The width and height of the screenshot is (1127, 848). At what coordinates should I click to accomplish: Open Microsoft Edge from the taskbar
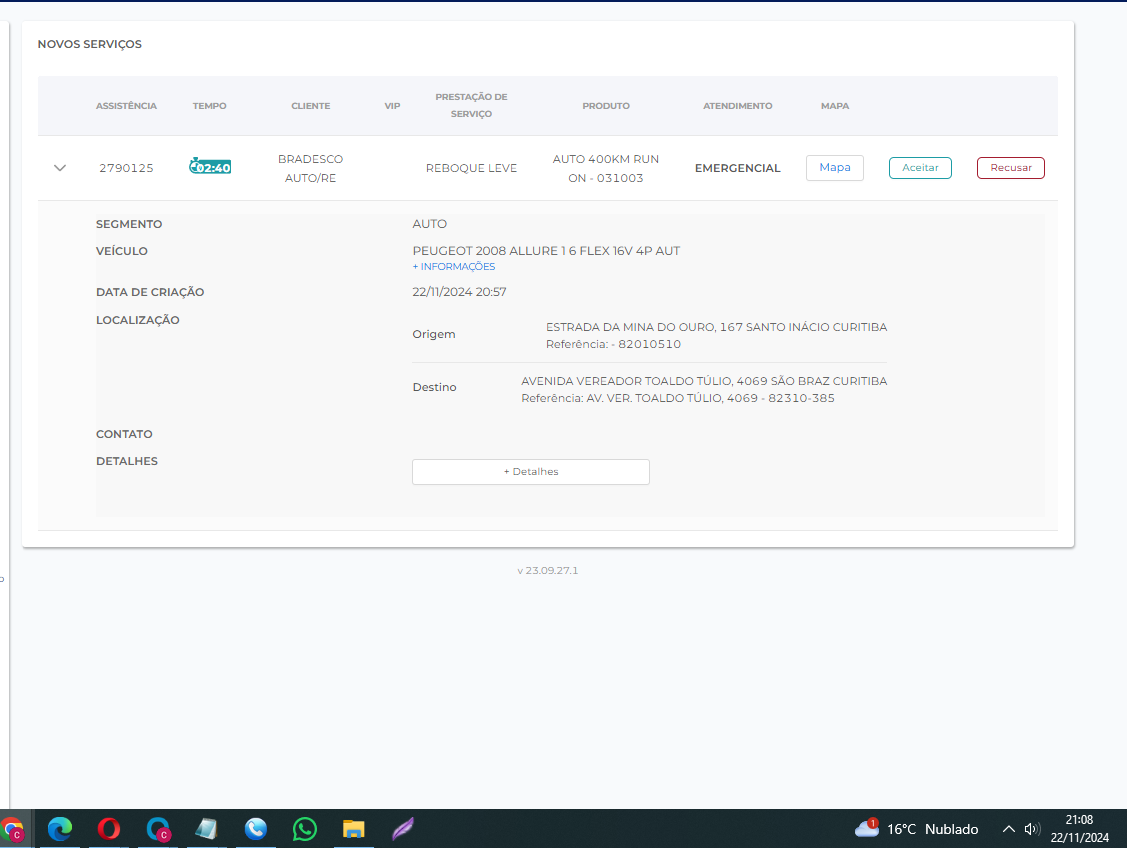pyautogui.click(x=60, y=829)
